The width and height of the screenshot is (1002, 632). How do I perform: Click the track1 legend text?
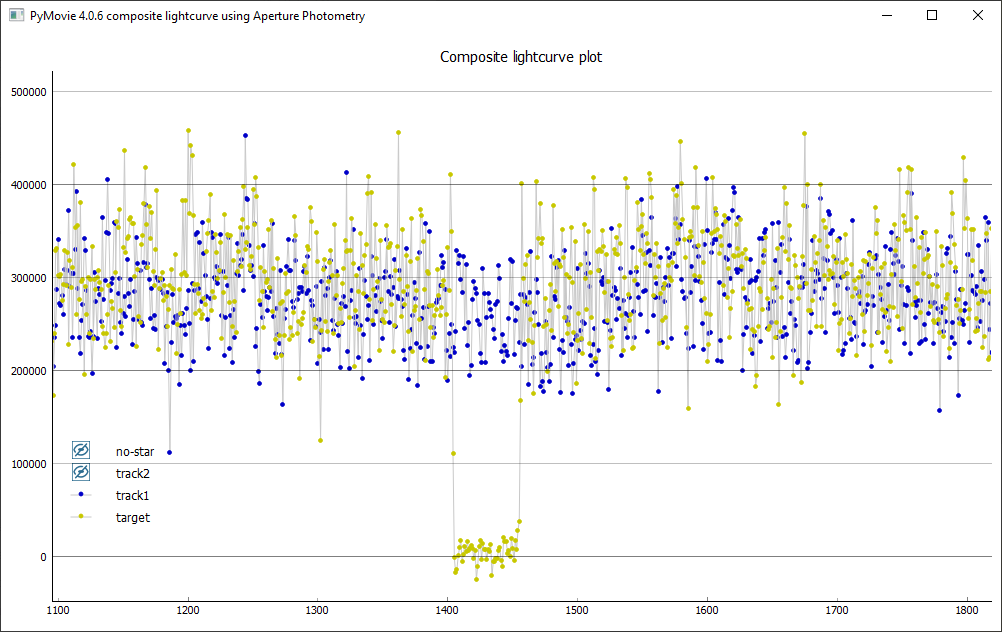coord(133,495)
